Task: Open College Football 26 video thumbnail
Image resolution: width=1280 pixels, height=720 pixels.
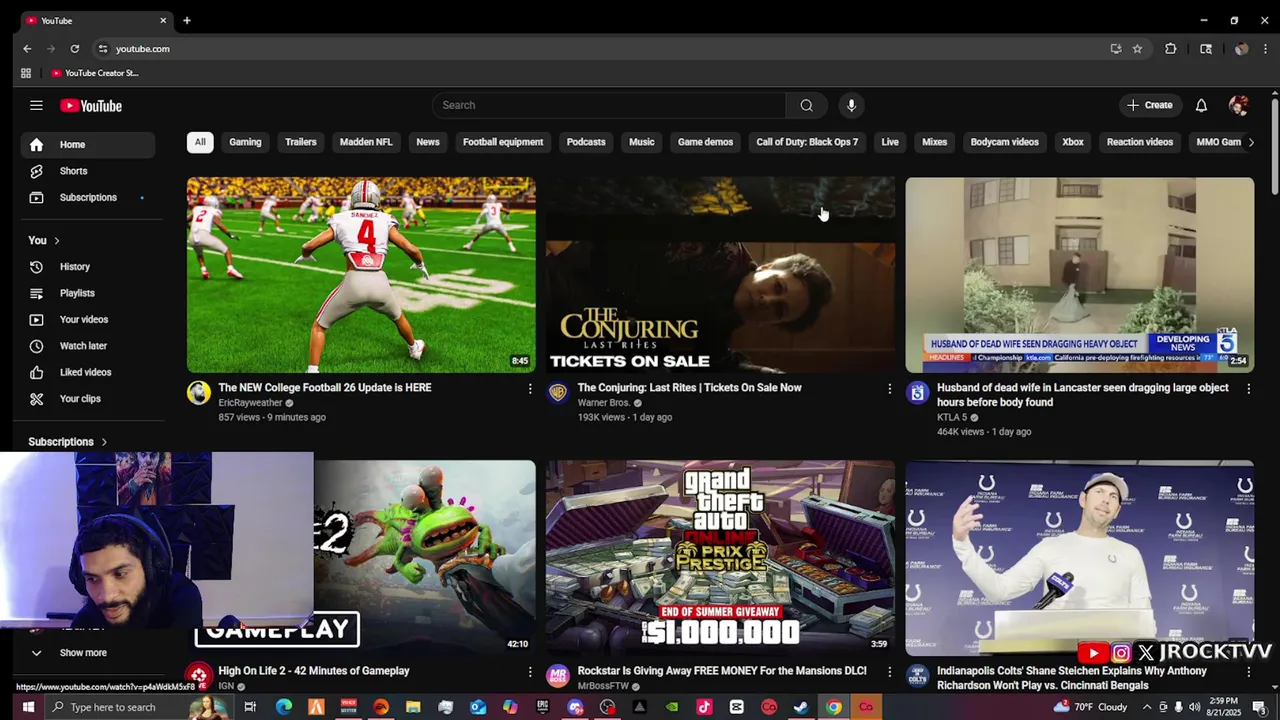Action: tap(361, 275)
